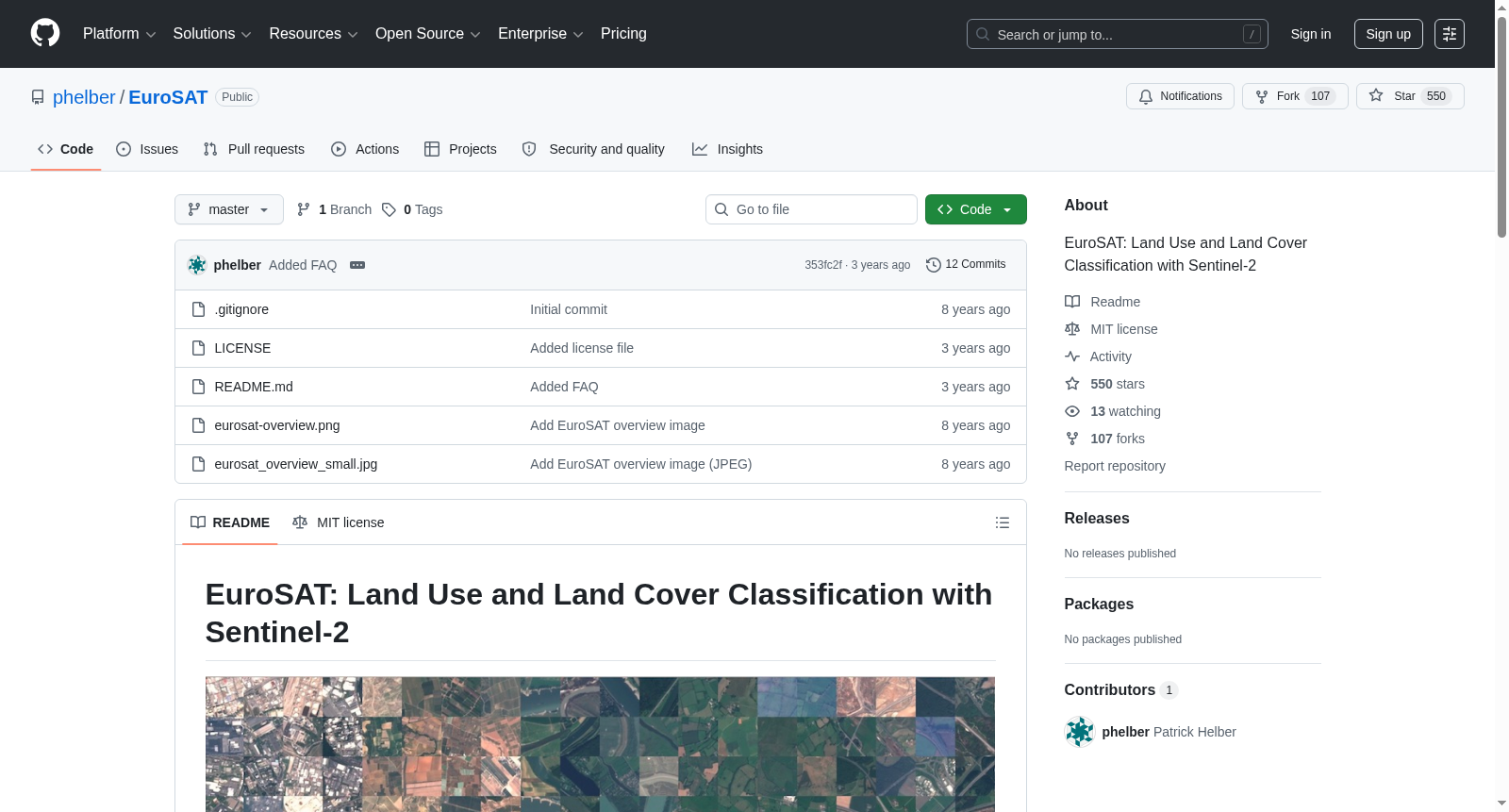
Task: Click the README.md file icon
Action: coord(198,387)
